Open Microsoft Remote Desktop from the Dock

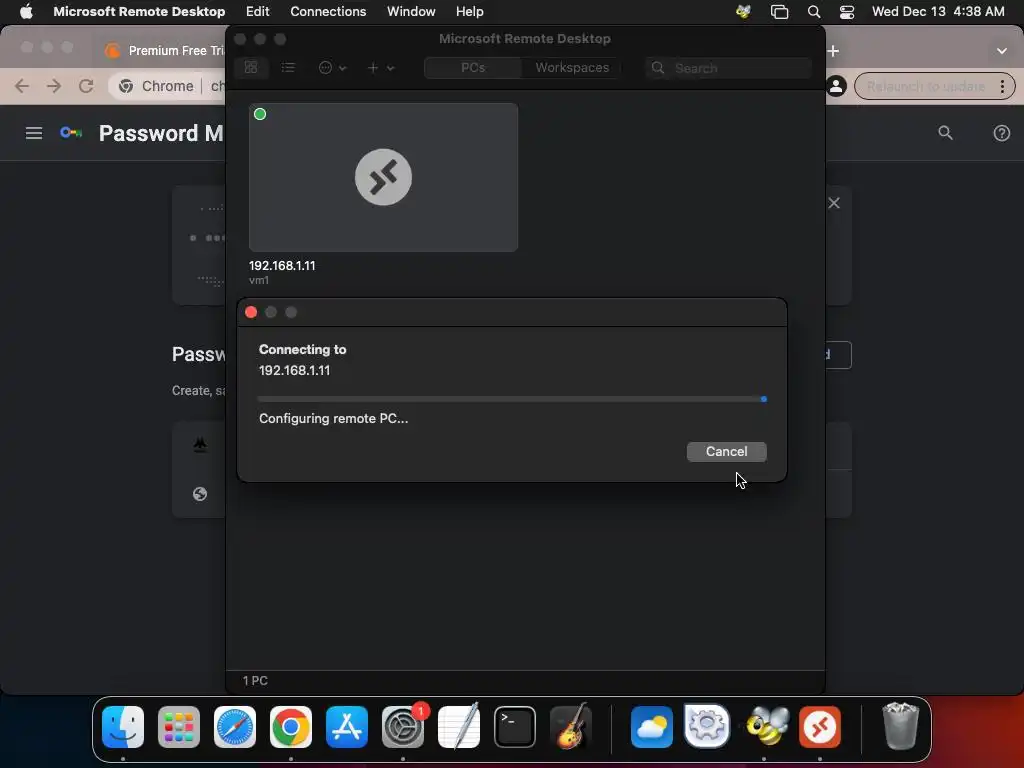(x=820, y=727)
